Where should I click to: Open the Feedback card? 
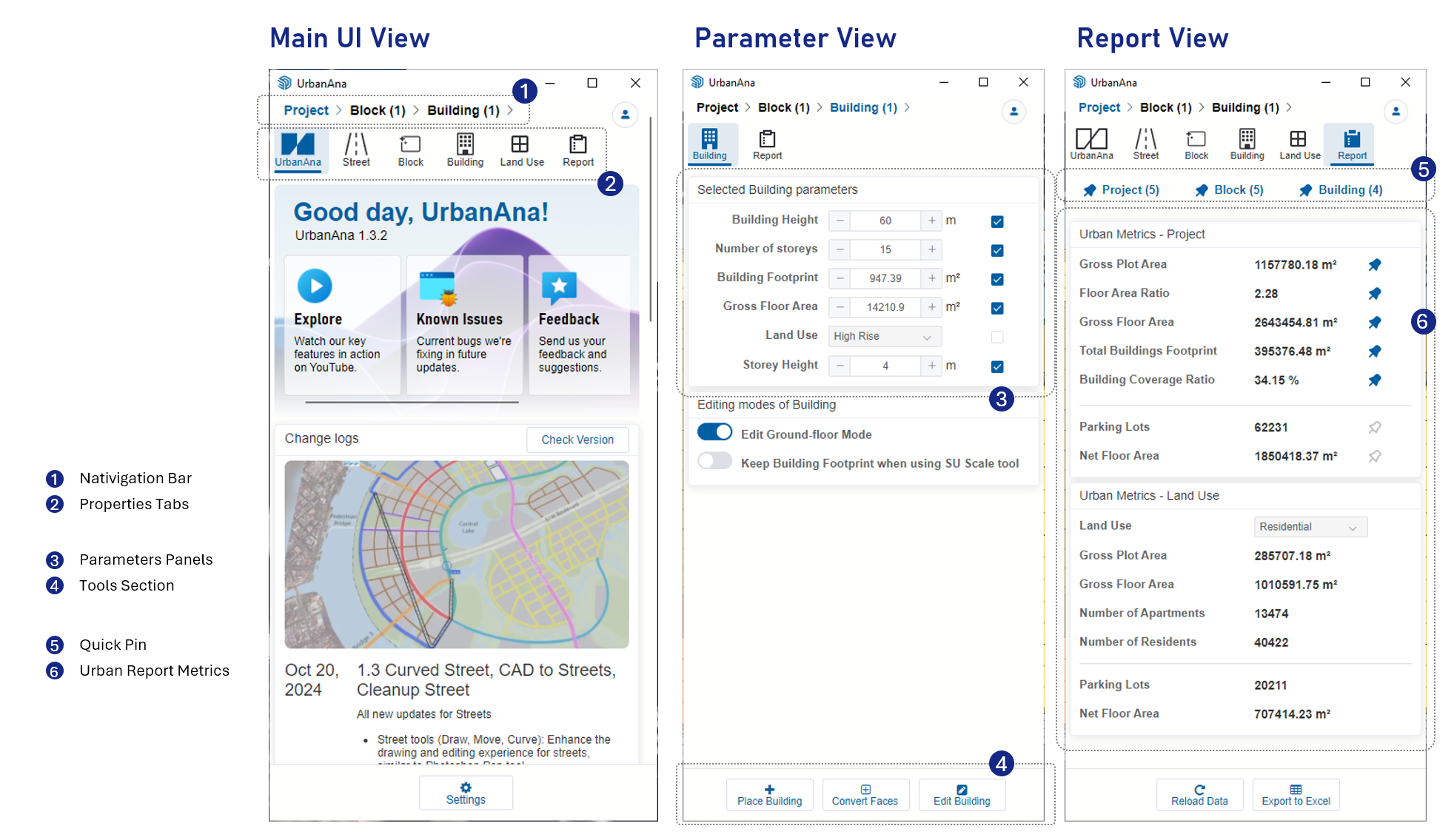click(579, 324)
